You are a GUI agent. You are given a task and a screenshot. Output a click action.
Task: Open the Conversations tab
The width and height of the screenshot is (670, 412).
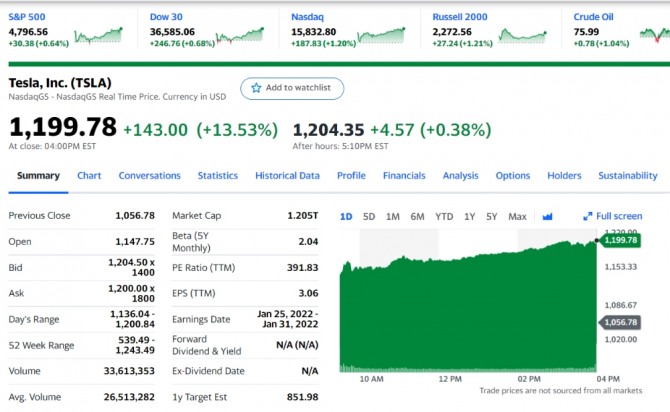click(149, 176)
